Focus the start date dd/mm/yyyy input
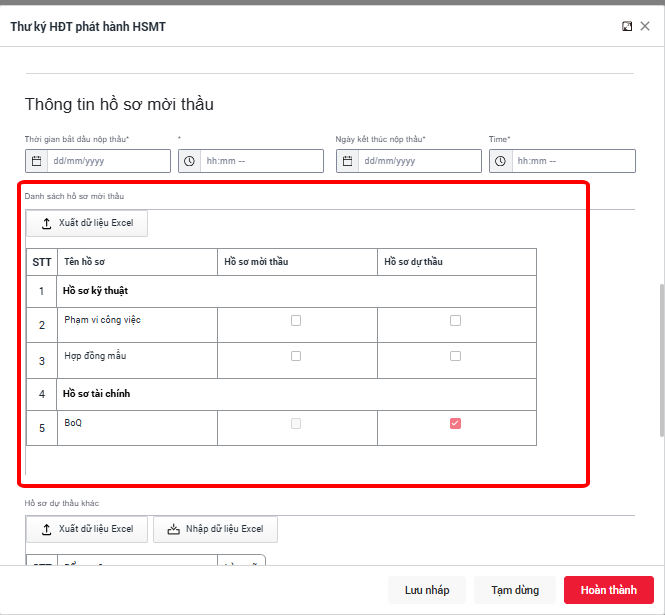Image resolution: width=665 pixels, height=615 pixels. (108, 161)
